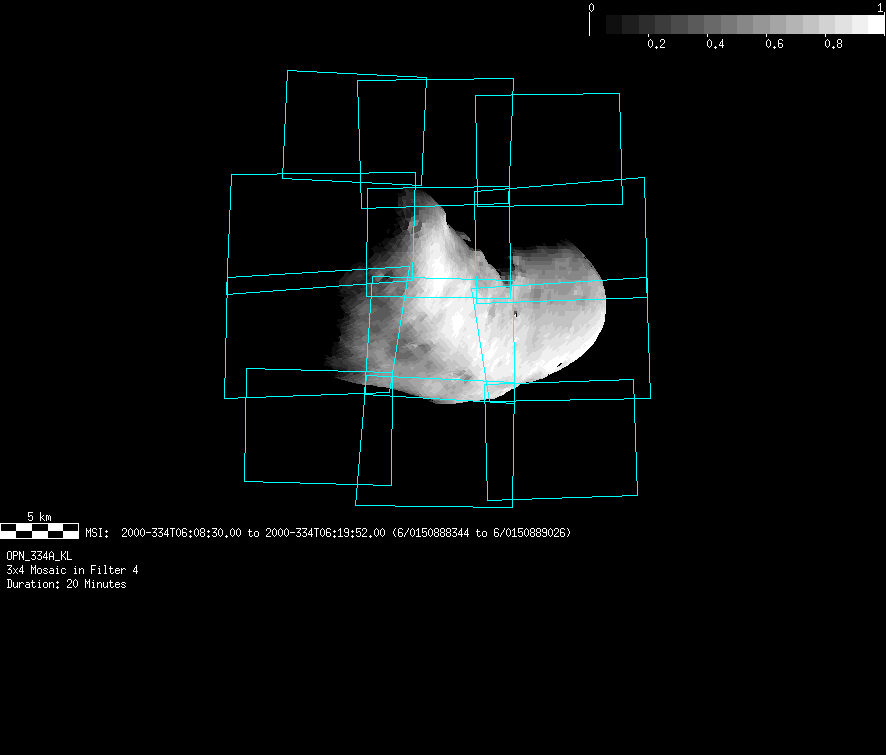Viewport: 886px width, 755px height.
Task: Select the 5 km scale label
Action: (39, 516)
